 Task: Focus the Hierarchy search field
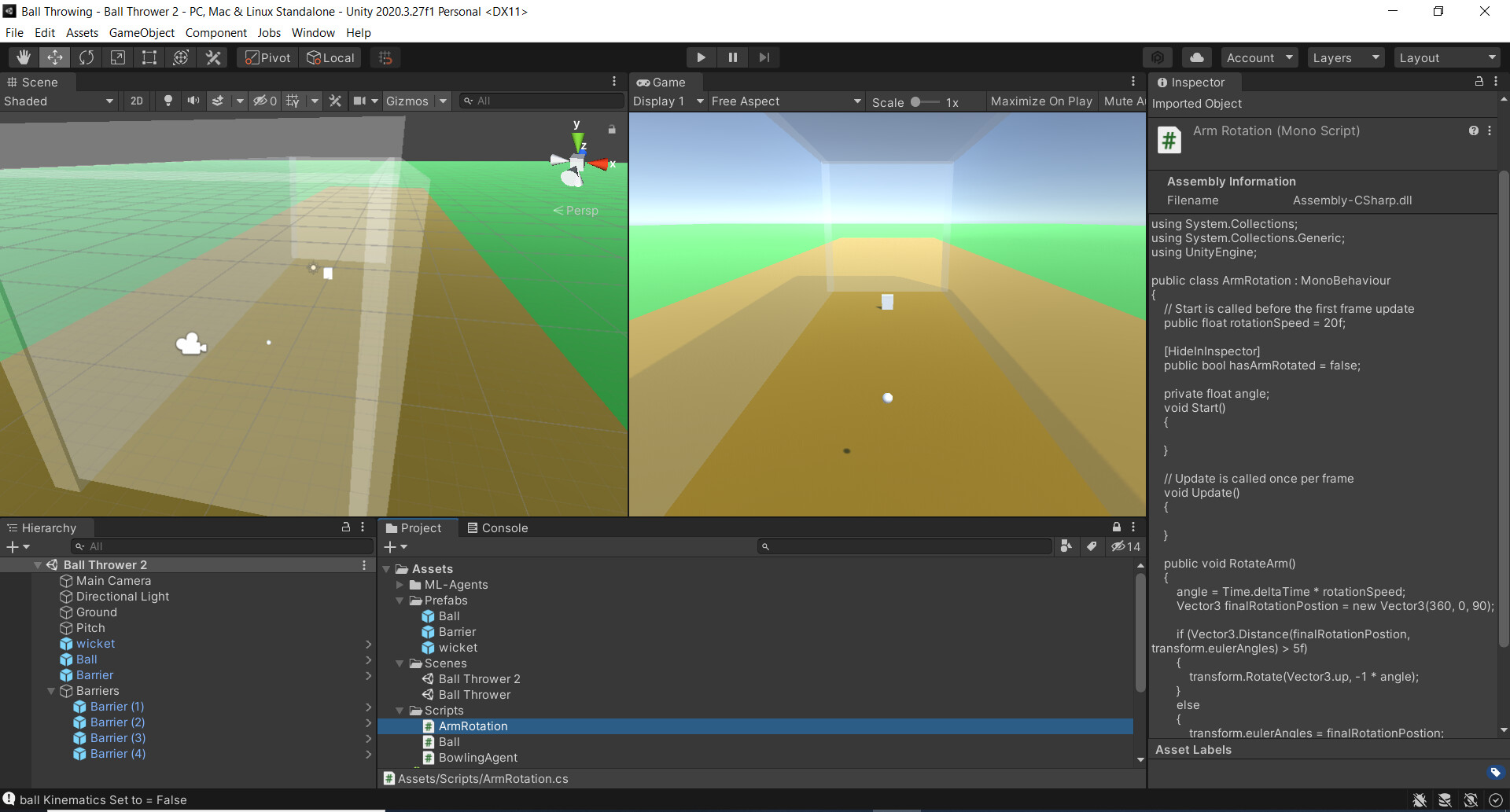tap(222, 546)
